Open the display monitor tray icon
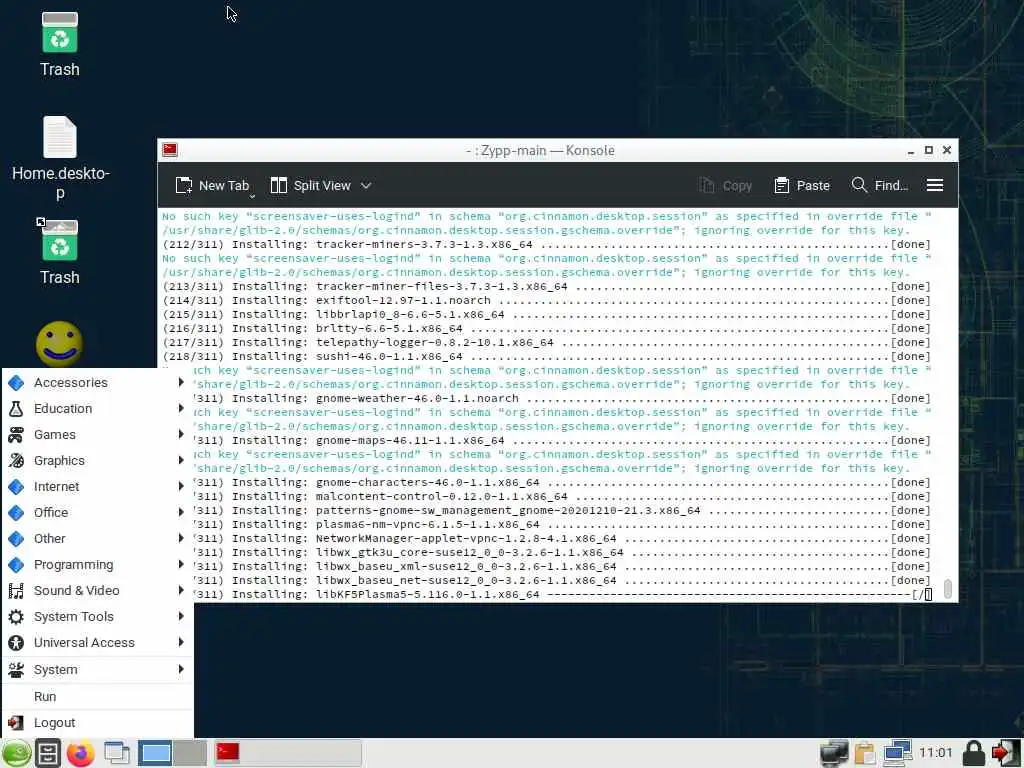 point(834,754)
